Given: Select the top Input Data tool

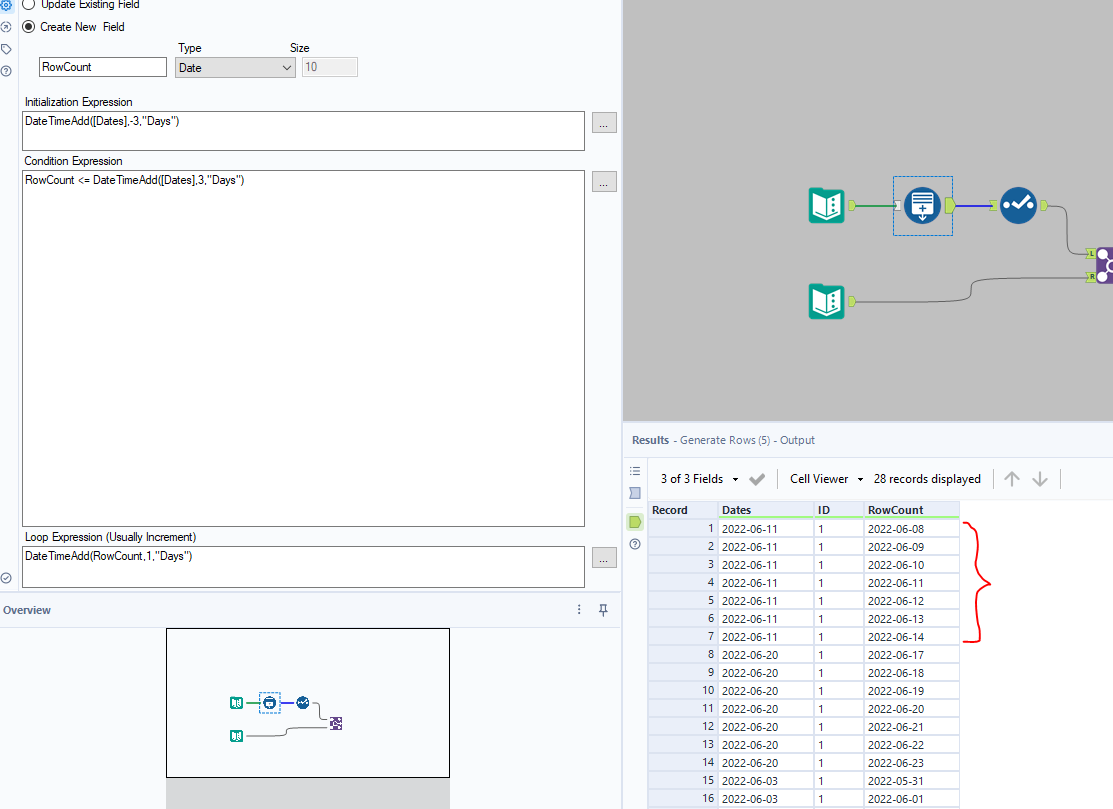Looking at the screenshot, I should 826,205.
